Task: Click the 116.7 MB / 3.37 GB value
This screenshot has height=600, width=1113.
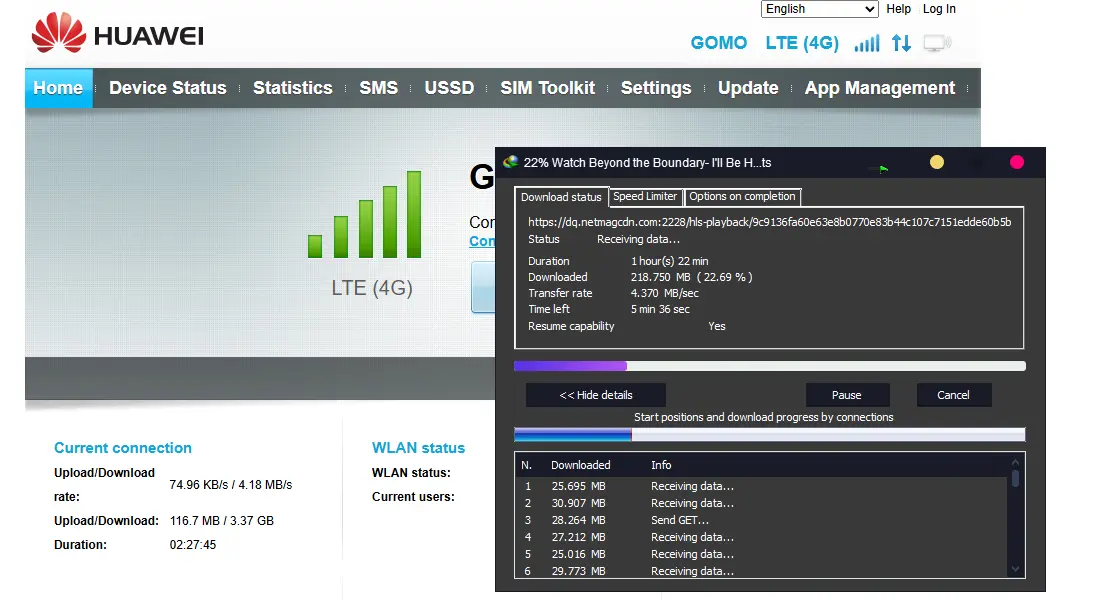Action: [221, 520]
